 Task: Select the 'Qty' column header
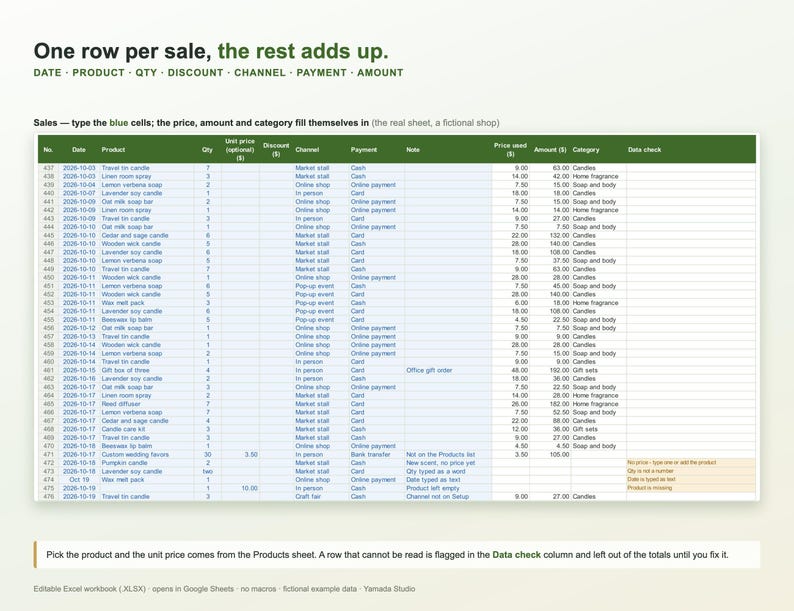tap(207, 150)
